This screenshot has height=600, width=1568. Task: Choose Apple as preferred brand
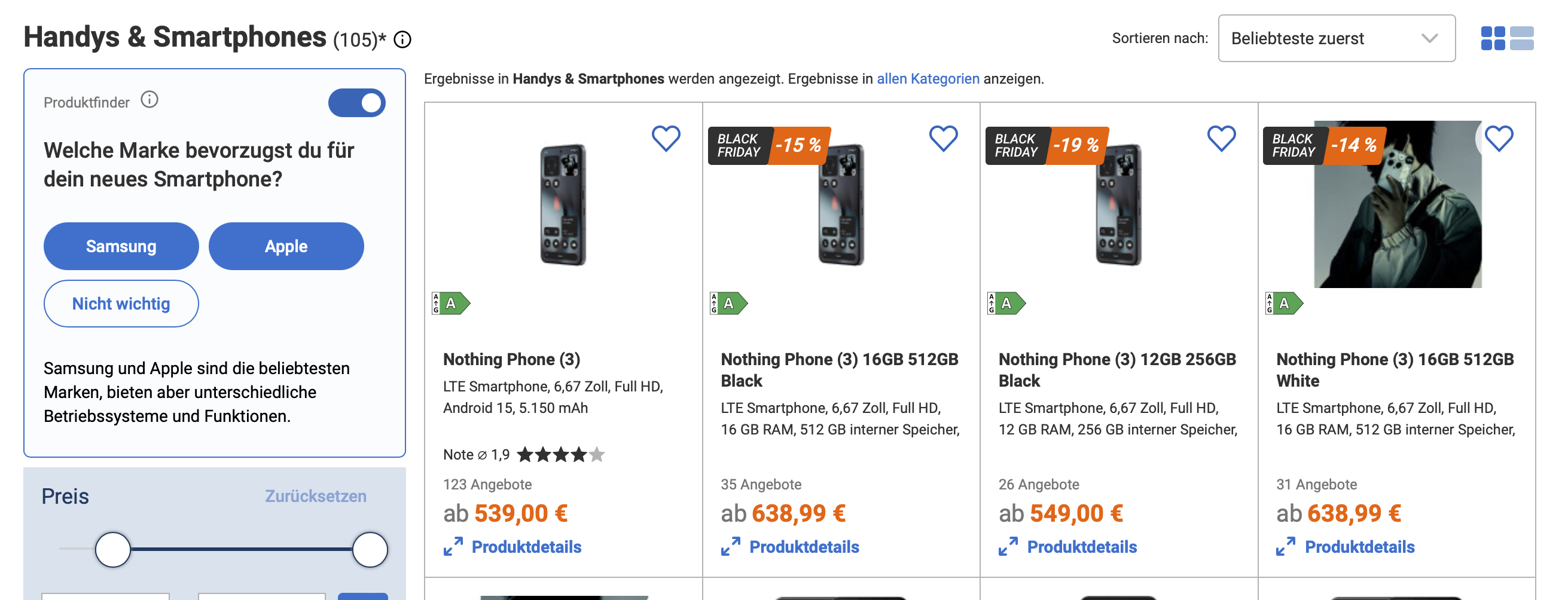(x=286, y=246)
